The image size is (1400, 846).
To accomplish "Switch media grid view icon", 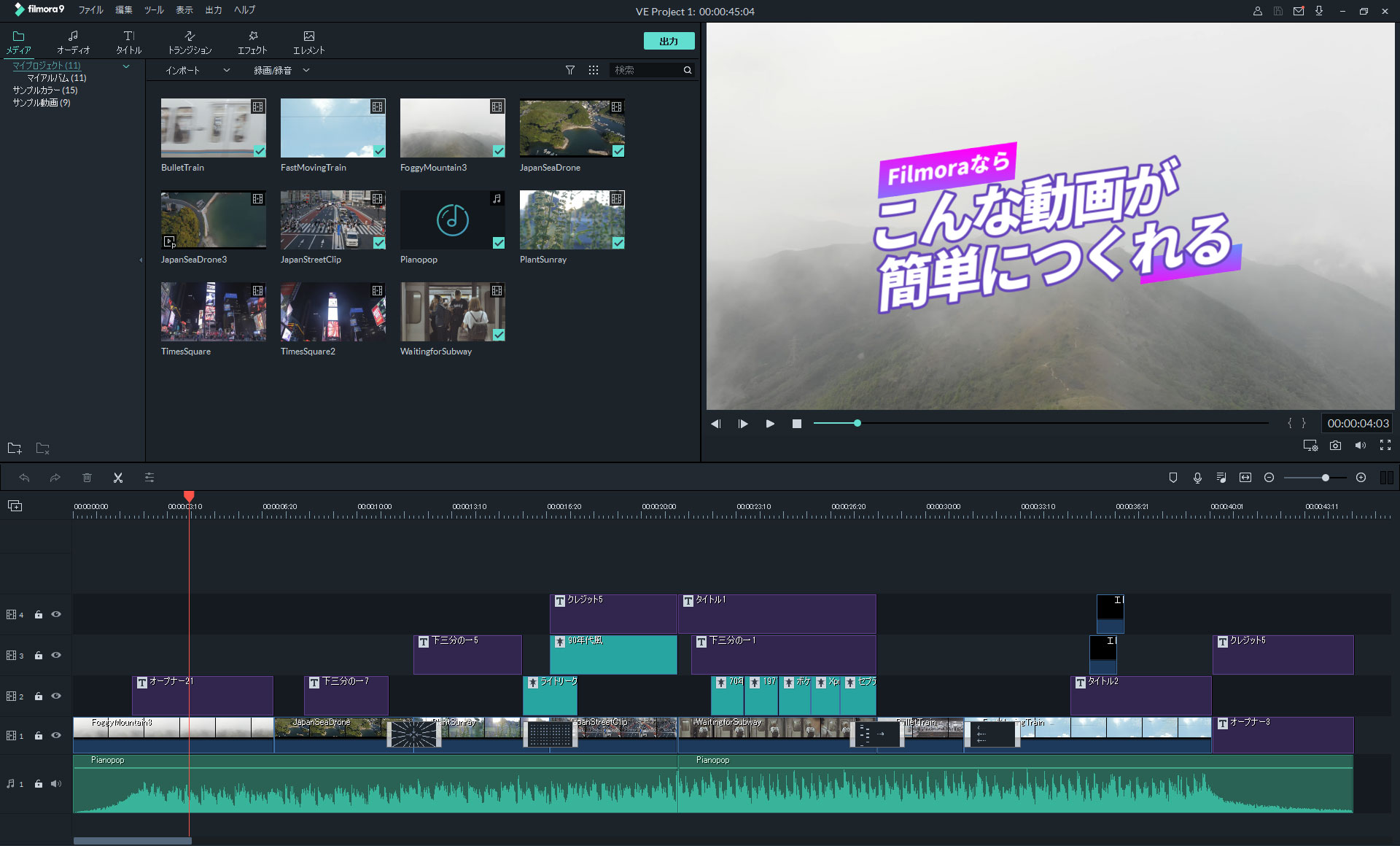I will [x=594, y=70].
